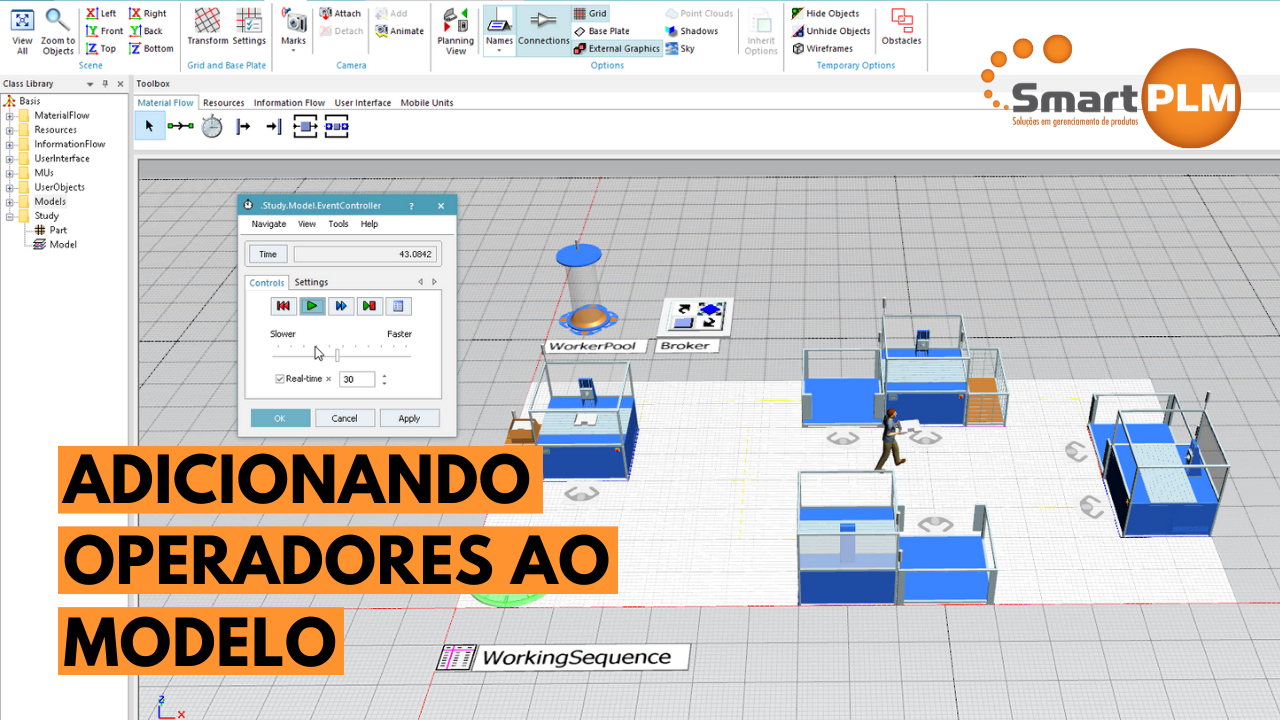The width and height of the screenshot is (1280, 720).
Task: Expand the Marks dropdown
Action: tap(293, 52)
